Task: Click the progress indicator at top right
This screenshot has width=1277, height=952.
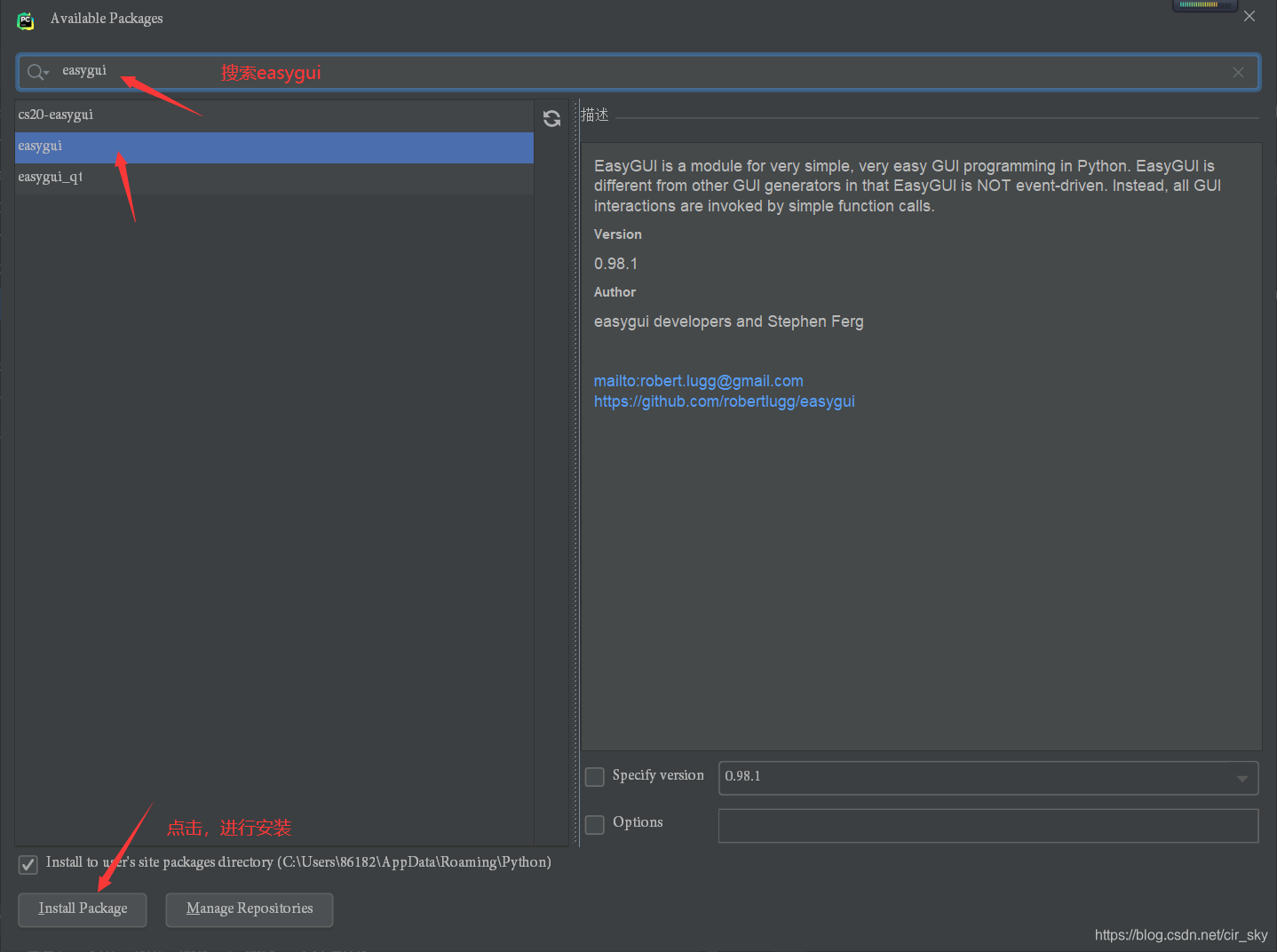Action: point(1204,5)
